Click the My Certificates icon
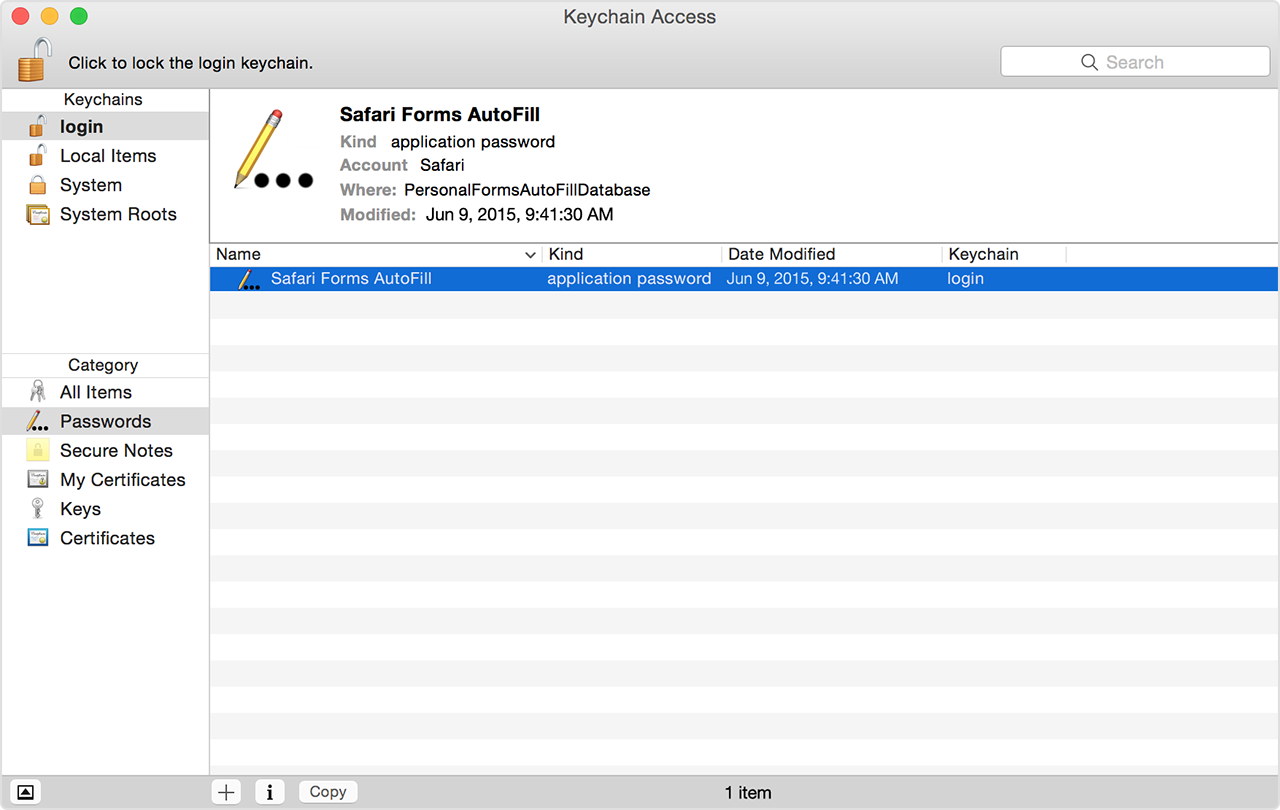 38,479
